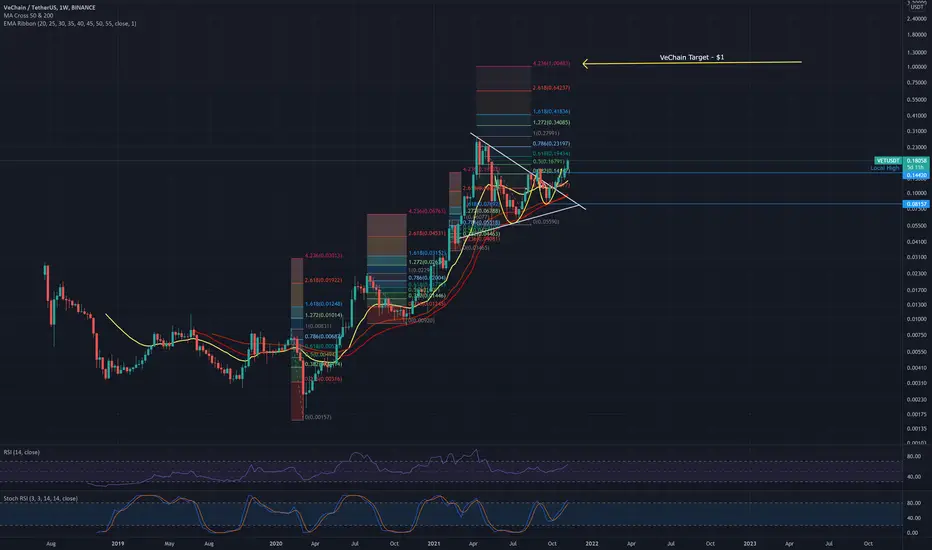Screen dimensions: 932x550
Task: Select Fibonacci level 2.618(0.01922)
Action: point(323,280)
